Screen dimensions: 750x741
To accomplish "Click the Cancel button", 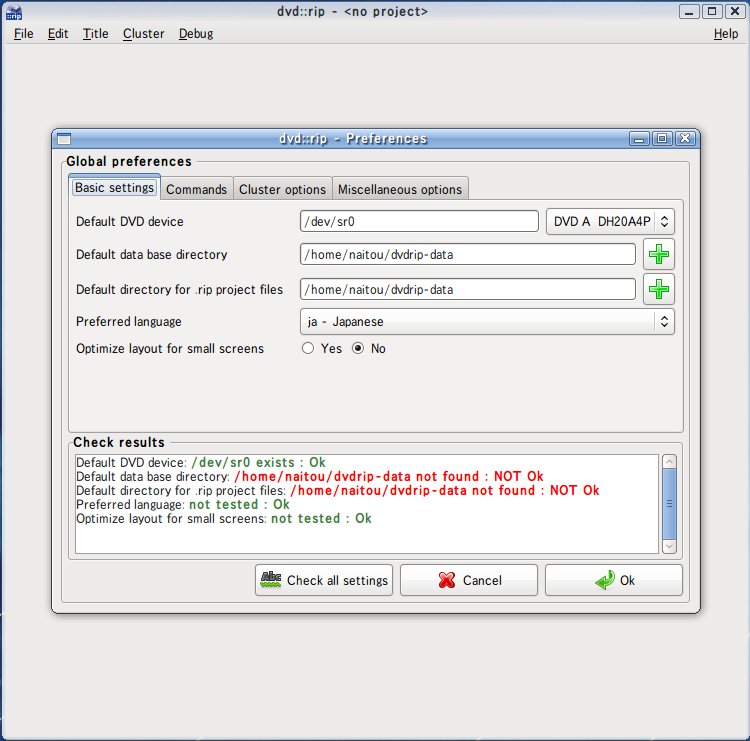I will 469,580.
